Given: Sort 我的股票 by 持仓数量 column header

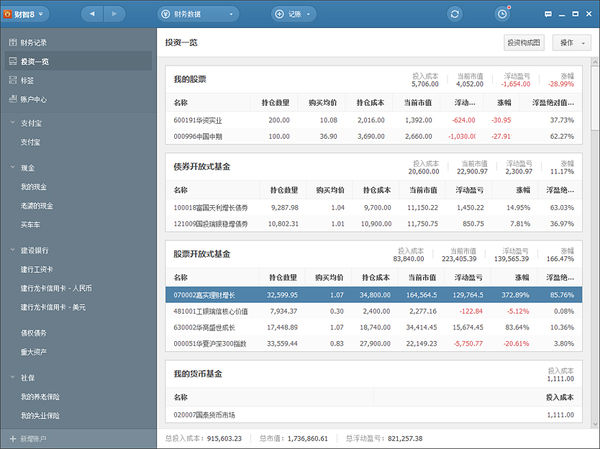Looking at the screenshot, I should coord(276,103).
